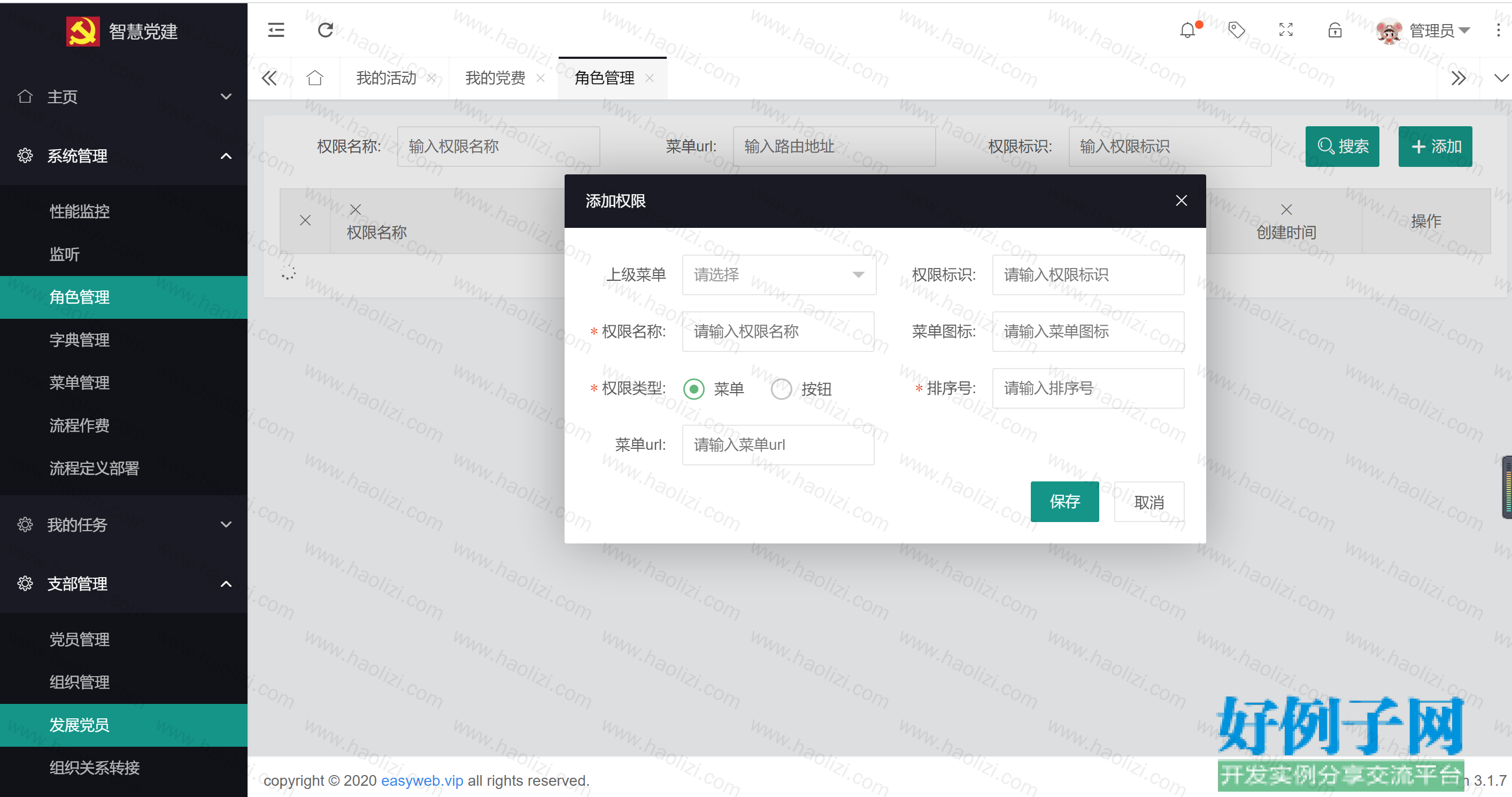Focus the 输入权限标识 search field
The image size is (1512, 797).
tap(1170, 146)
